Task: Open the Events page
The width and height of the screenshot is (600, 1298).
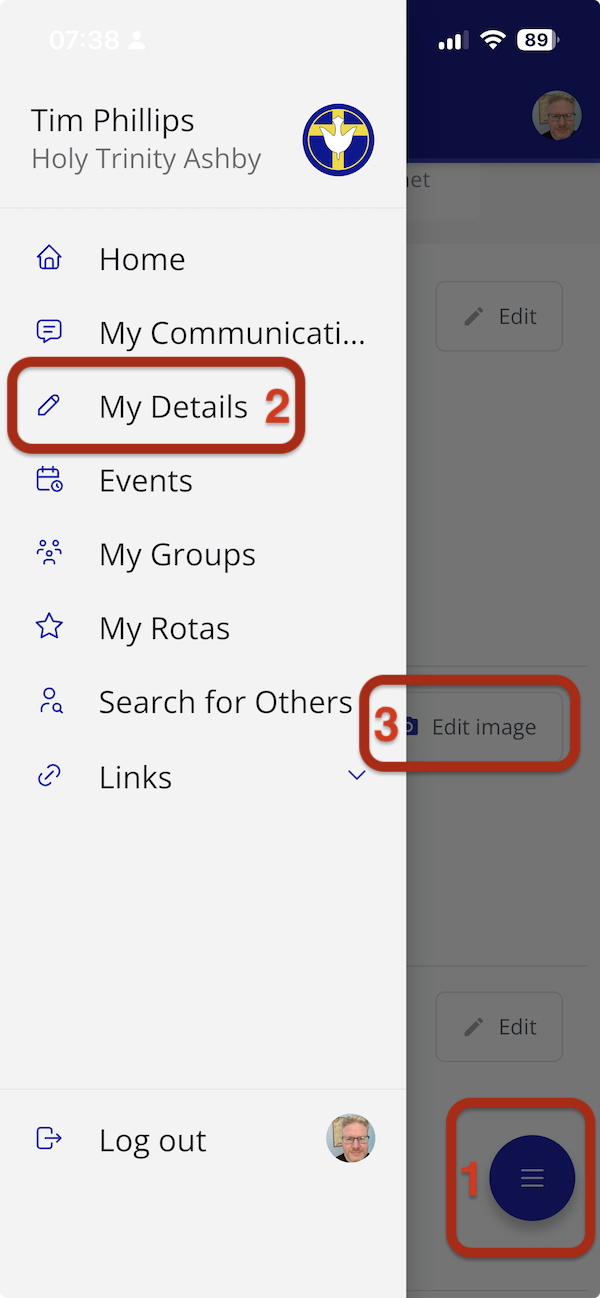Action: click(146, 481)
